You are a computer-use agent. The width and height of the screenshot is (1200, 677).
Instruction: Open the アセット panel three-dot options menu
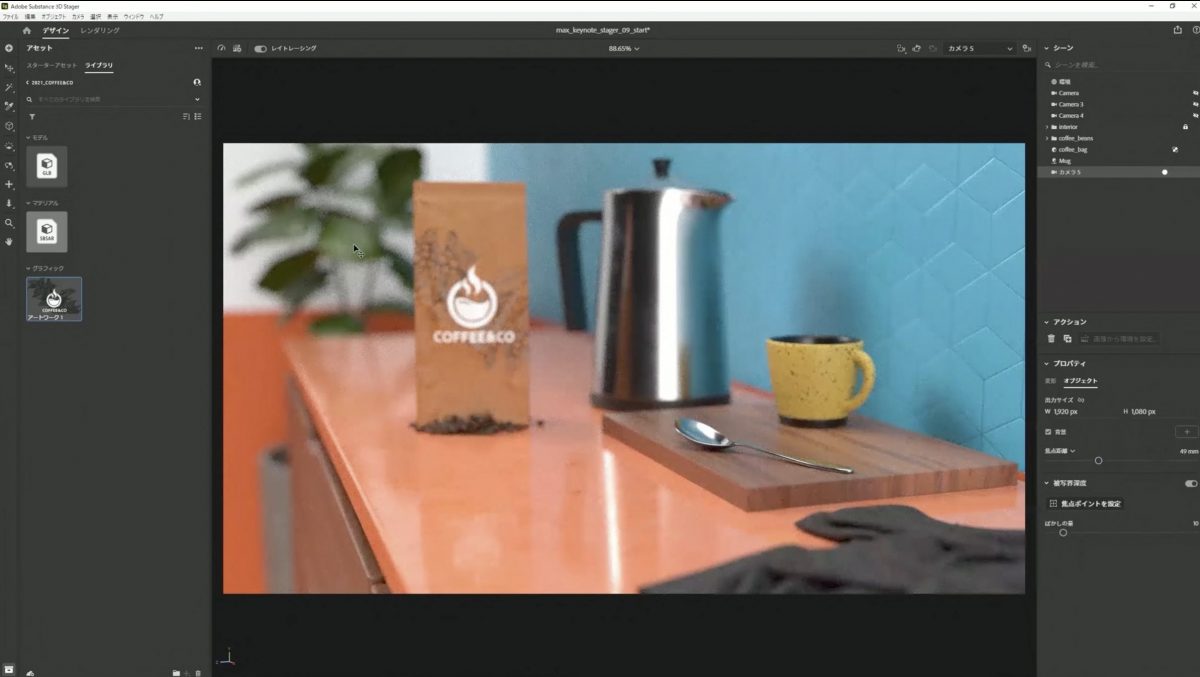pos(198,48)
